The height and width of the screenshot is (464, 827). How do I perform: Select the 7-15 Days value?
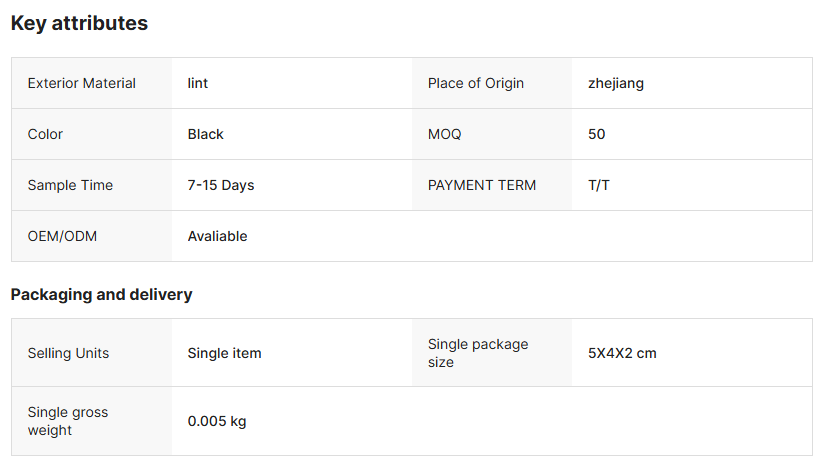[x=221, y=185]
